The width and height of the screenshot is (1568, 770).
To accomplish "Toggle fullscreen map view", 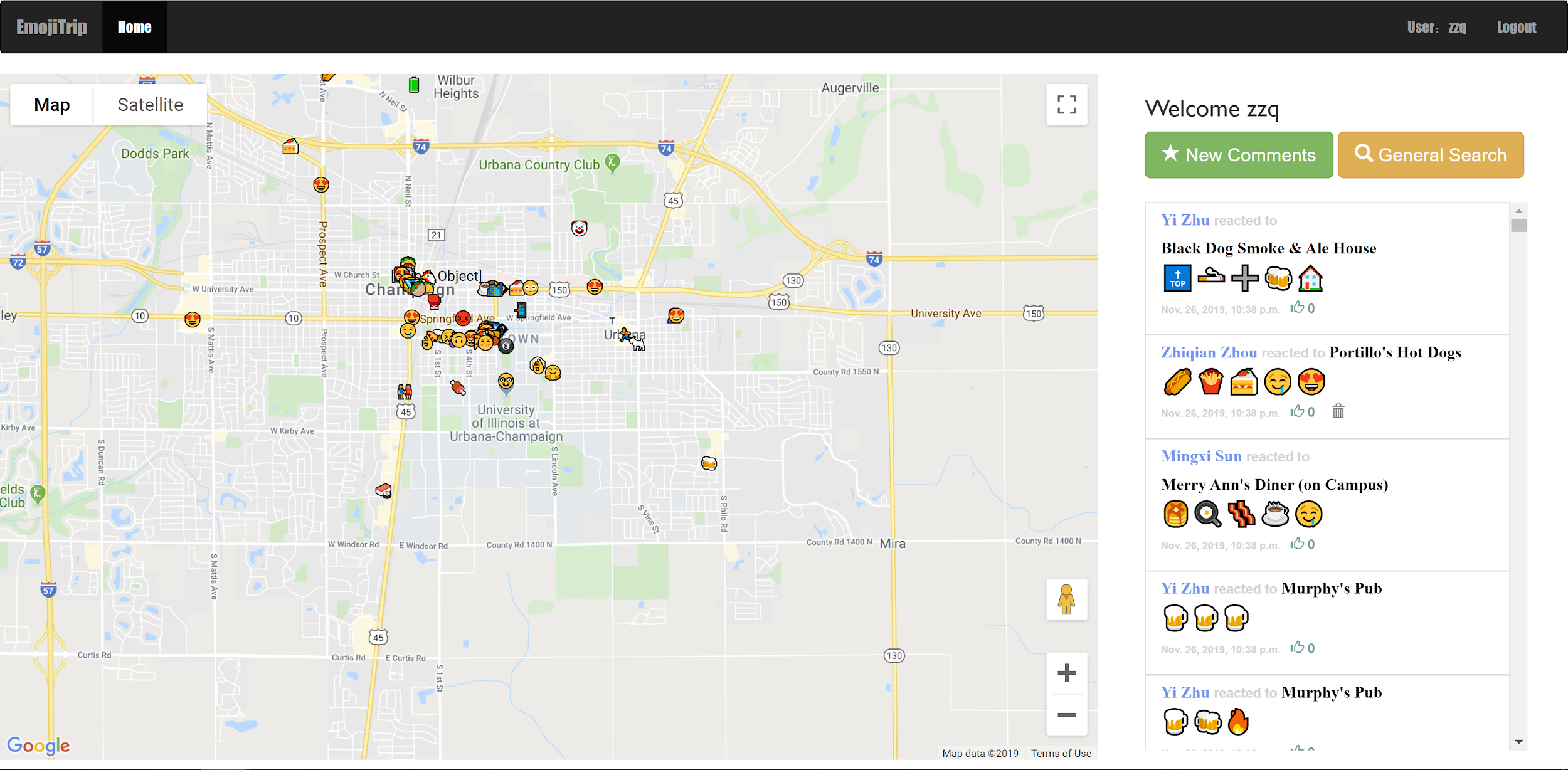I will coord(1066,105).
